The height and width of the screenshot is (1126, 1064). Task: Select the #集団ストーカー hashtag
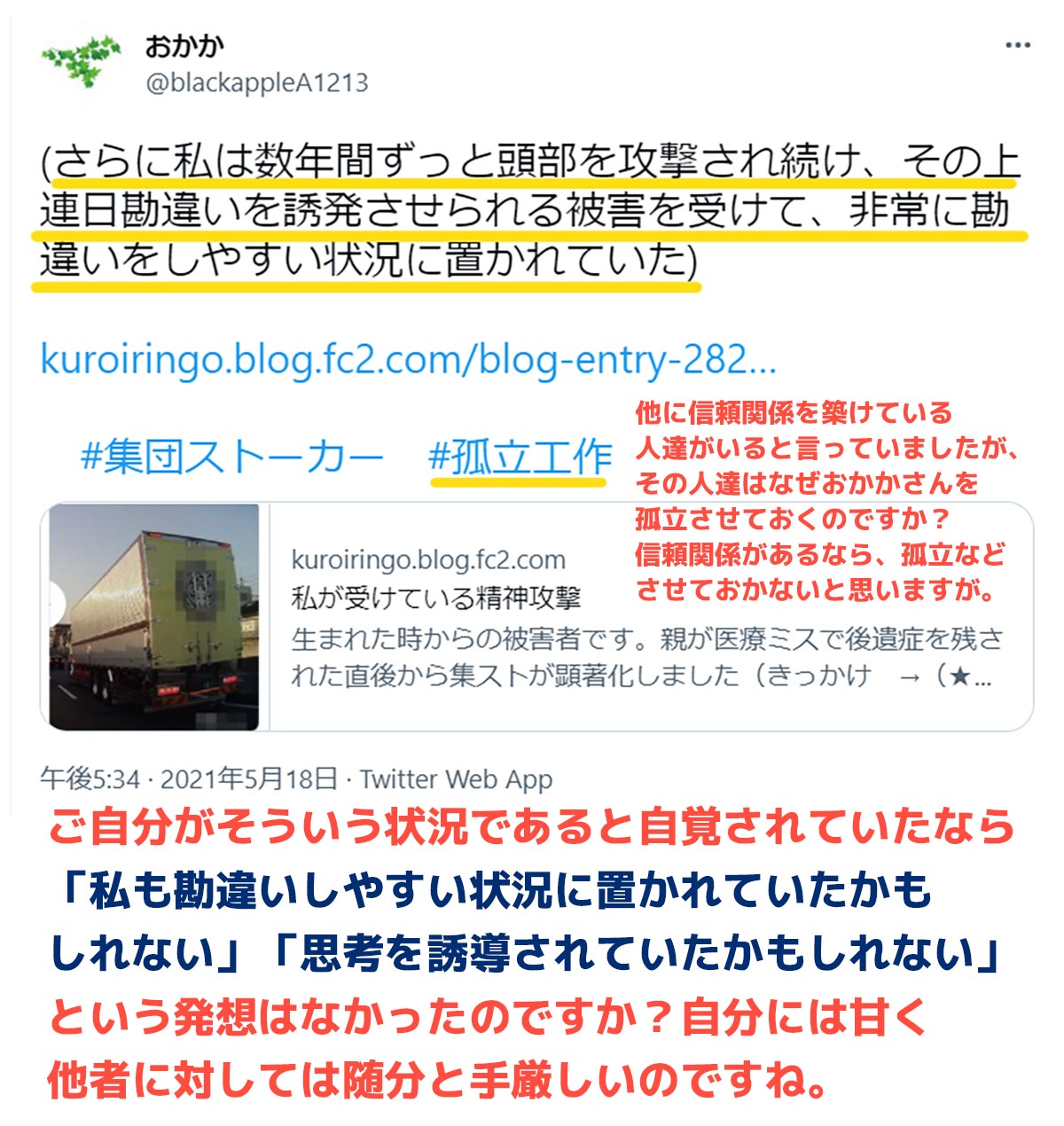click(231, 457)
